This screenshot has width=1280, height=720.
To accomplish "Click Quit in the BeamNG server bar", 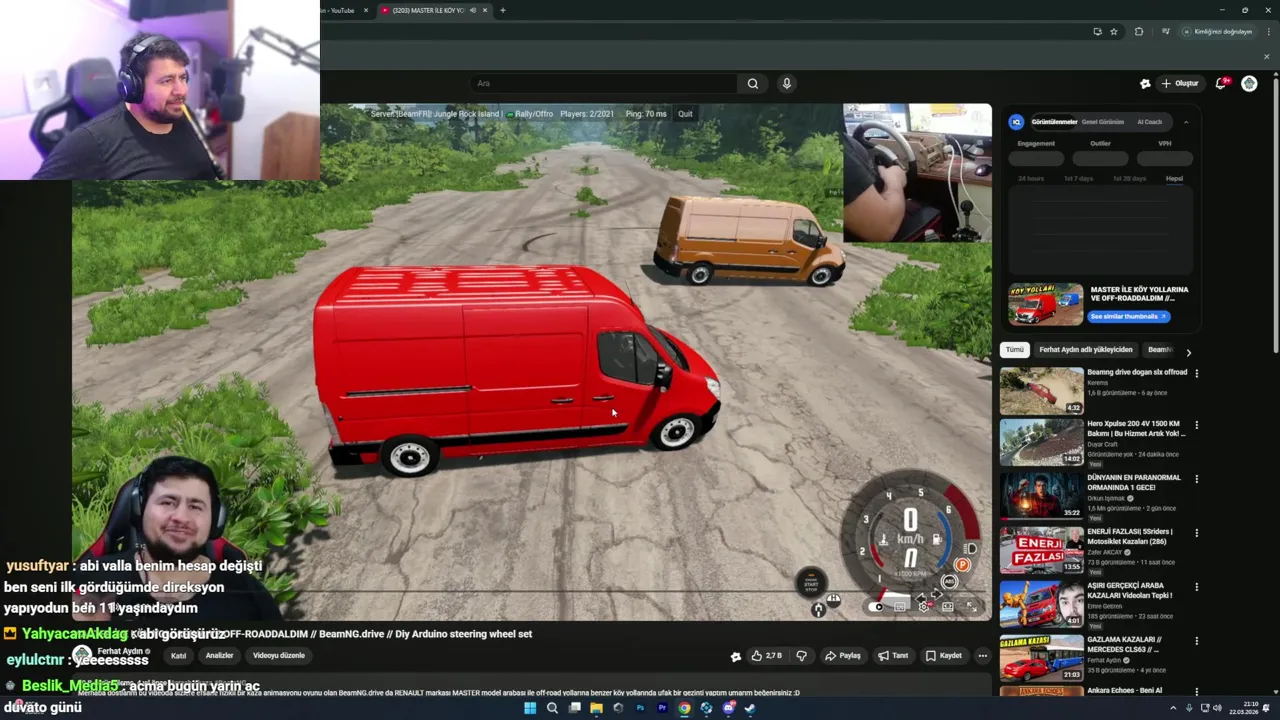I will (x=685, y=114).
